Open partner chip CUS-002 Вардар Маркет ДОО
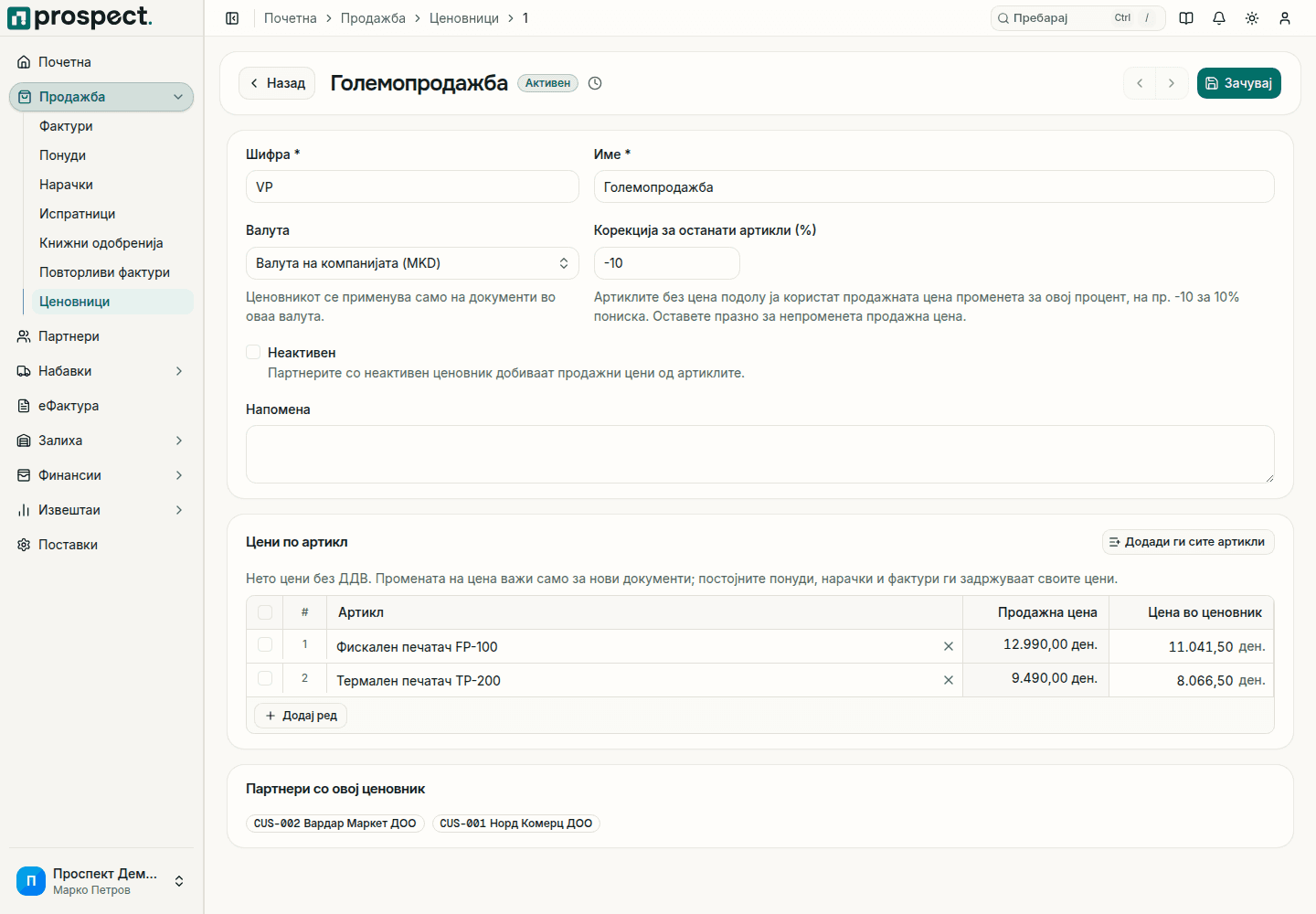This screenshot has width=1316, height=914. [x=335, y=824]
